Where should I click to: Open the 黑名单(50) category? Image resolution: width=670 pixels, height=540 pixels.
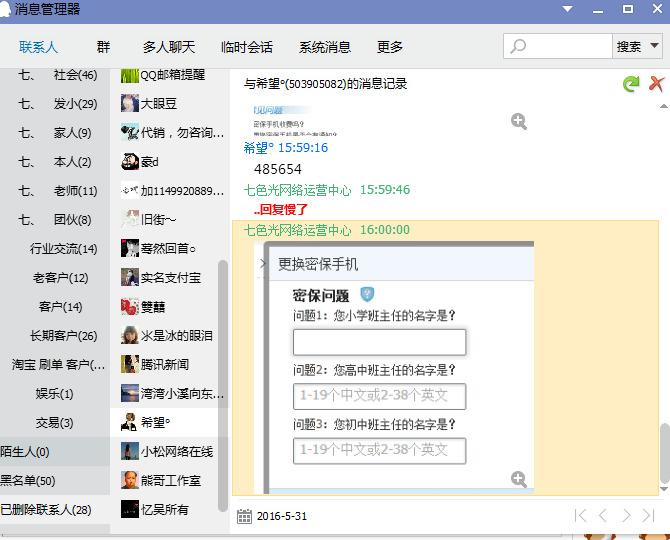tap(55, 481)
